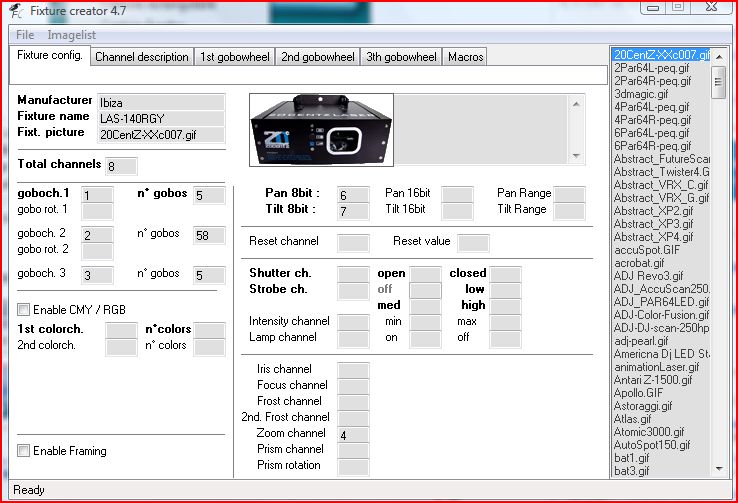Image resolution: width=738 pixels, height=503 pixels.
Task: Click the Zoom channel input field
Action: tap(353, 435)
